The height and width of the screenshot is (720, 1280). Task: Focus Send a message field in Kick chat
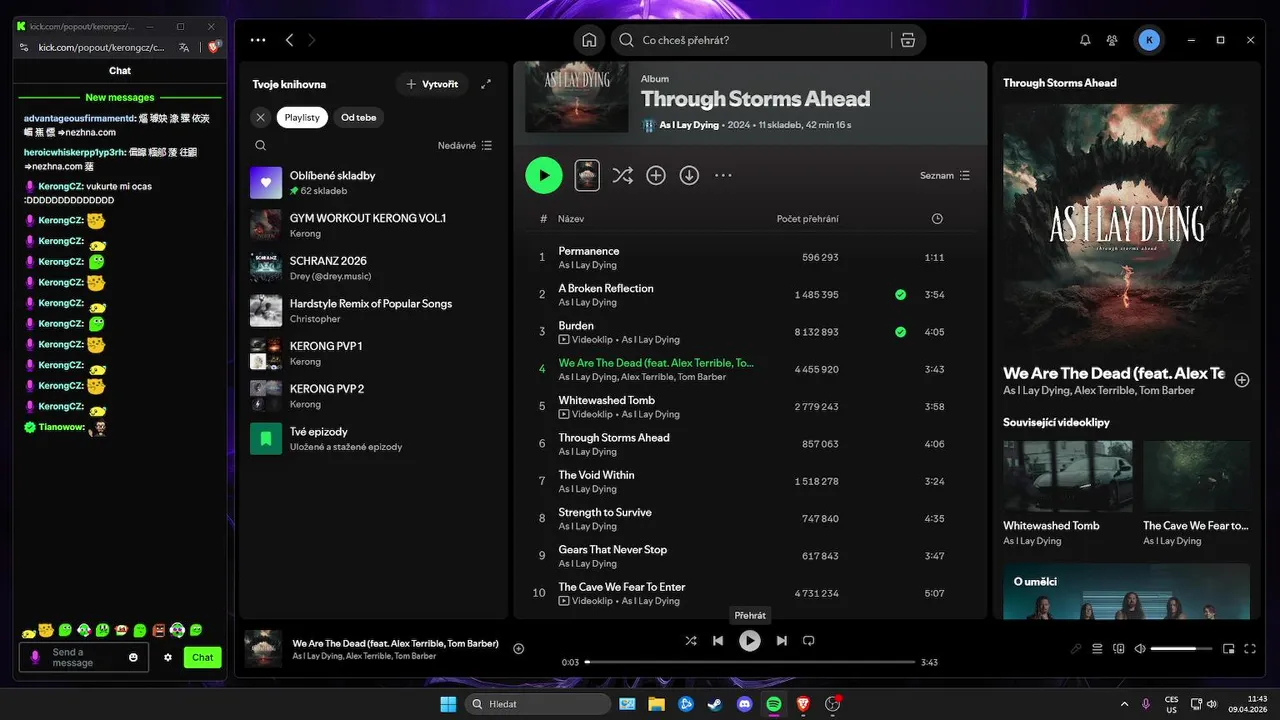click(83, 657)
